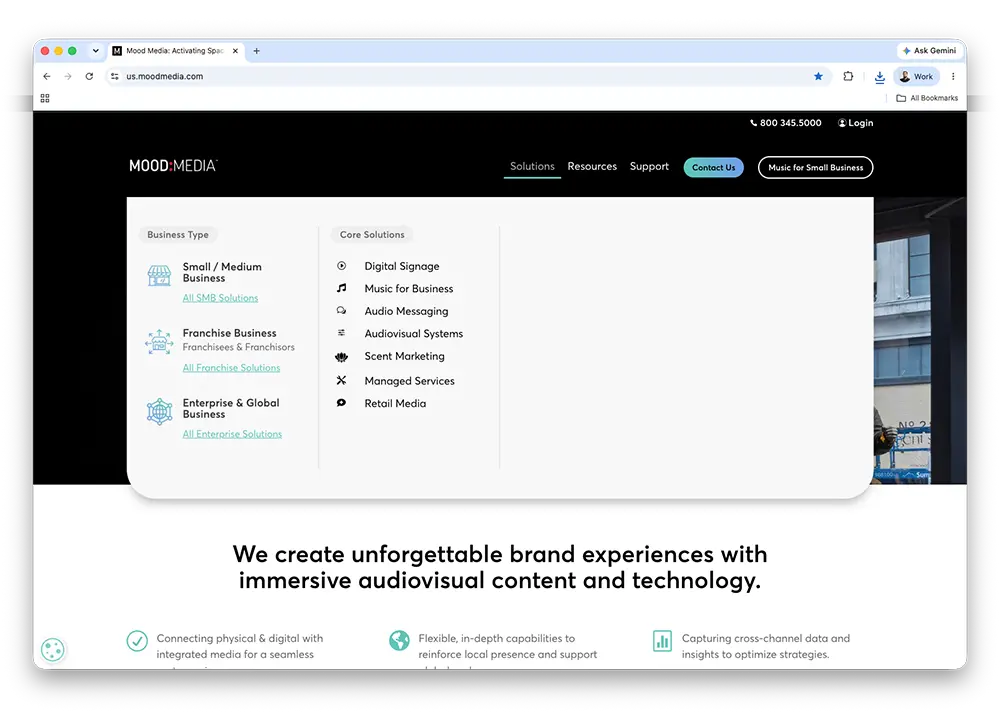
Task: Click the Music for Small Business button
Action: (x=815, y=168)
